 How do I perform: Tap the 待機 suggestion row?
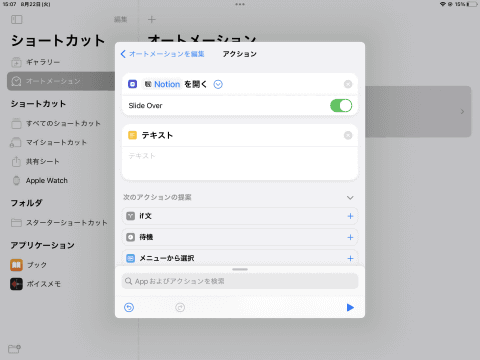(240, 237)
